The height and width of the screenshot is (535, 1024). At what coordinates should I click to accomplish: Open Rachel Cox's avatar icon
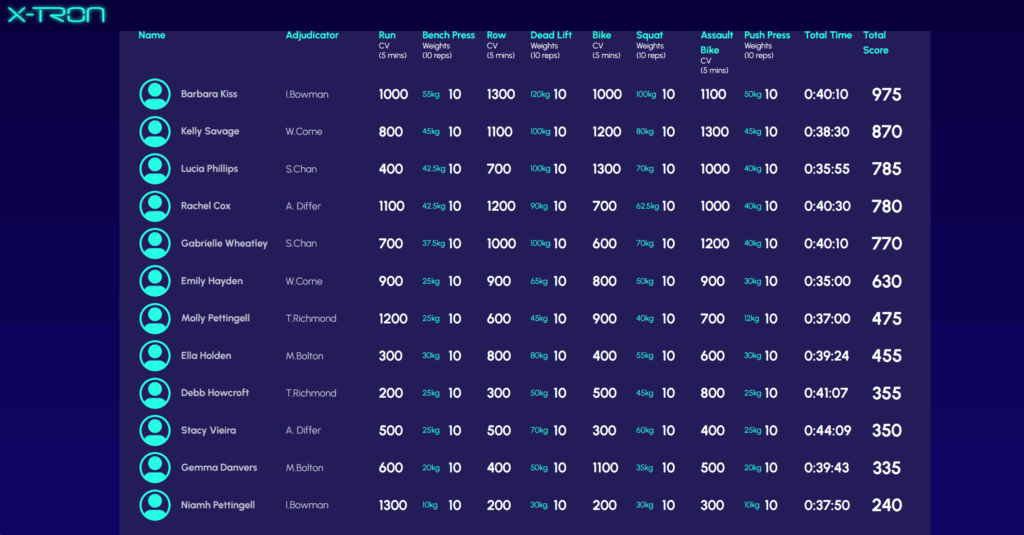pyautogui.click(x=154, y=206)
